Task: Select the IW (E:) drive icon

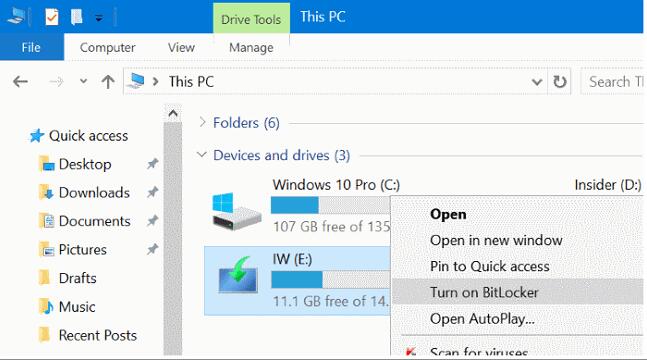Action: [x=238, y=274]
